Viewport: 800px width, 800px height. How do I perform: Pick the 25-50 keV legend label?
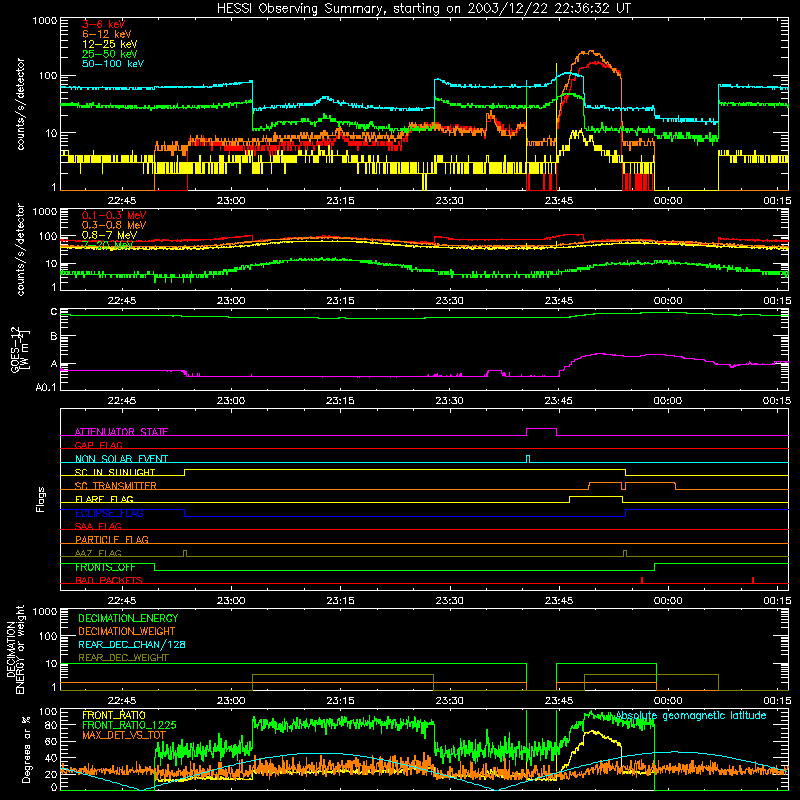(x=110, y=54)
